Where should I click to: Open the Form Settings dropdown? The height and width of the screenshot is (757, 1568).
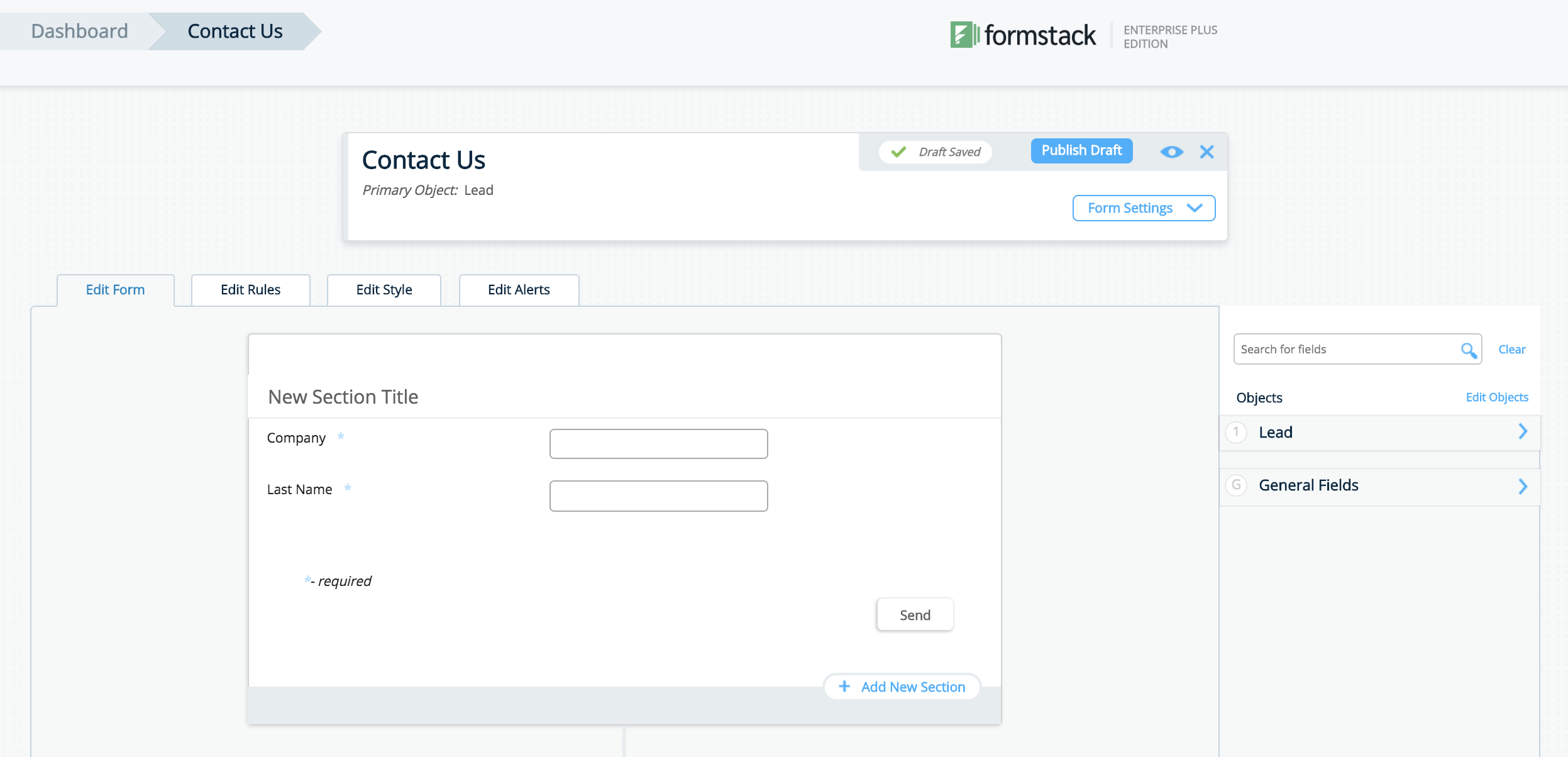point(1144,208)
